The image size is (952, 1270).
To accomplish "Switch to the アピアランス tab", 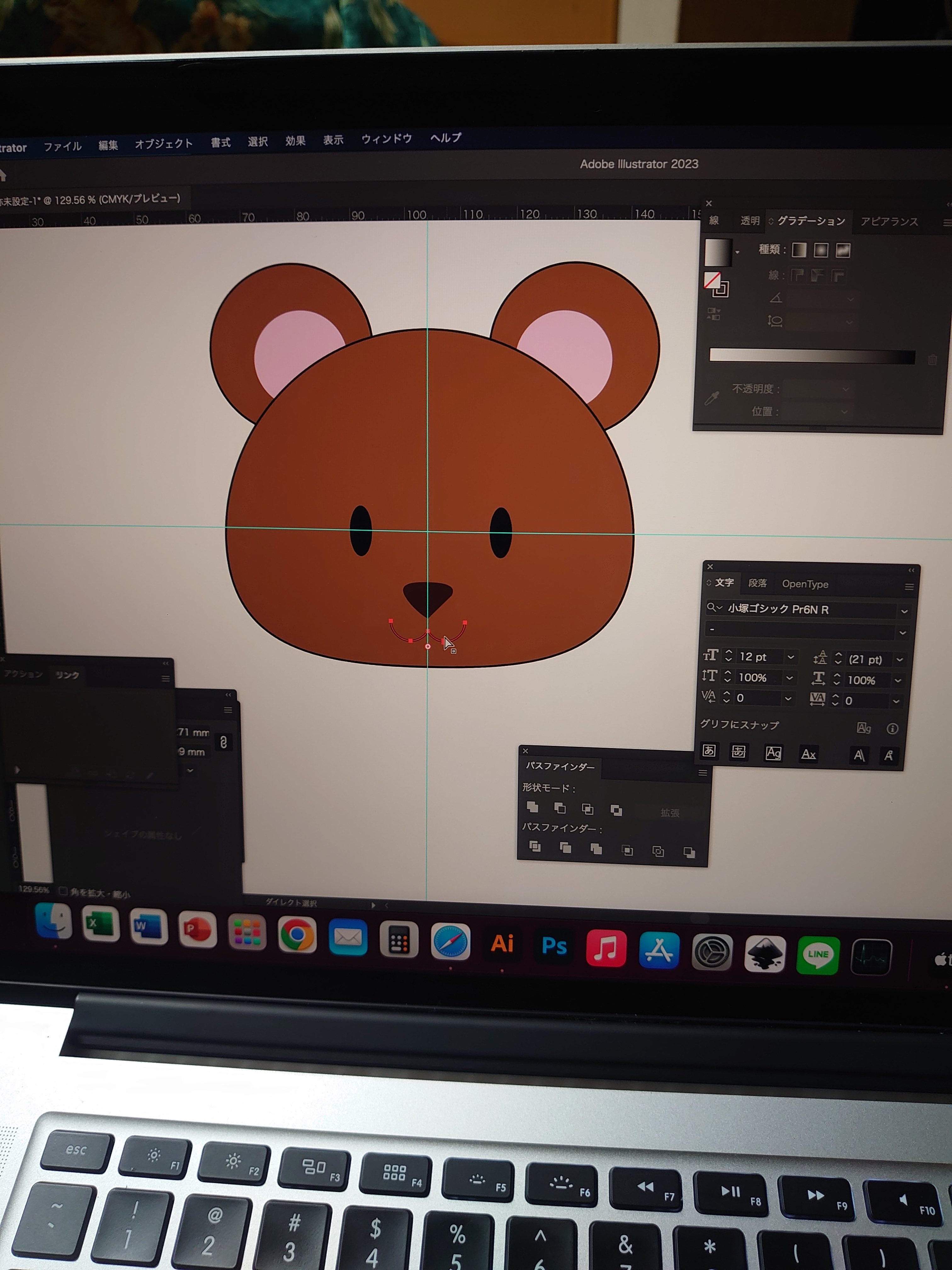I will coord(889,222).
